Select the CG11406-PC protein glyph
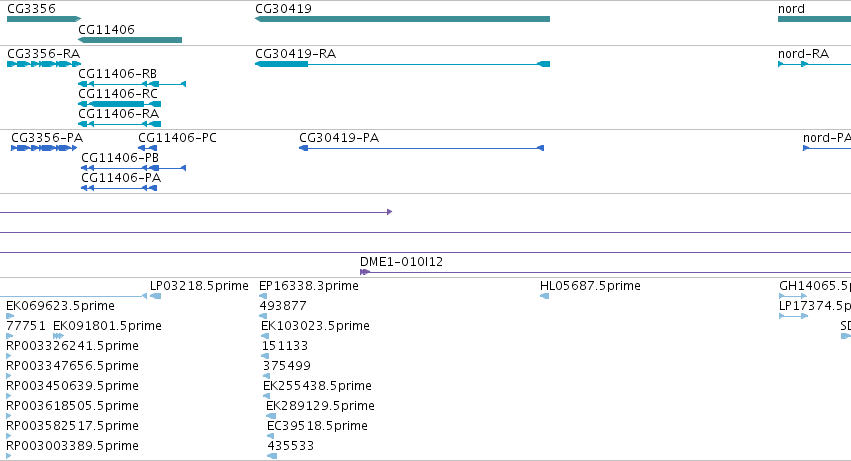The height and width of the screenshot is (461, 851). pyautogui.click(x=148, y=148)
